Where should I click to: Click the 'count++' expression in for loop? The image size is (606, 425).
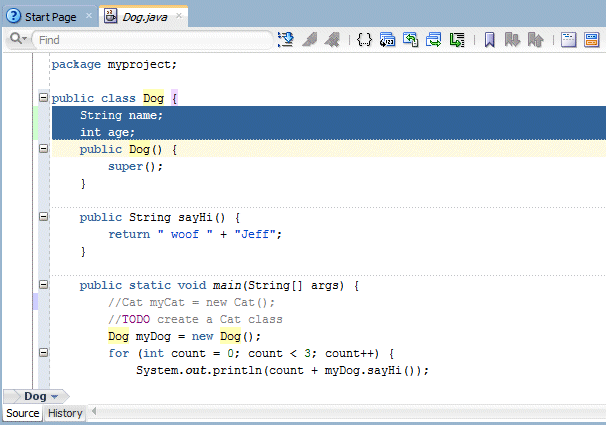[350, 353]
